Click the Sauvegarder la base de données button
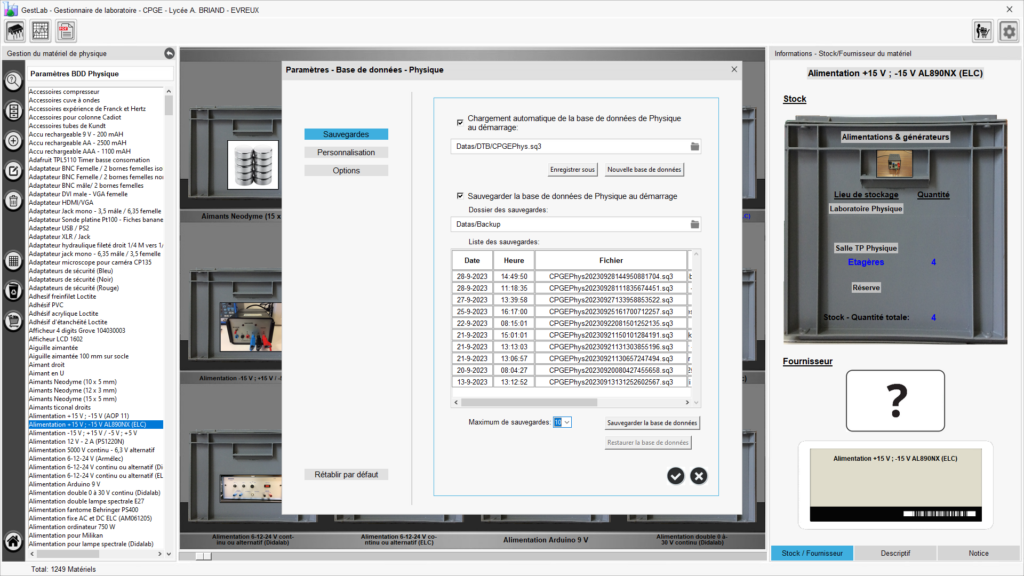 point(652,423)
